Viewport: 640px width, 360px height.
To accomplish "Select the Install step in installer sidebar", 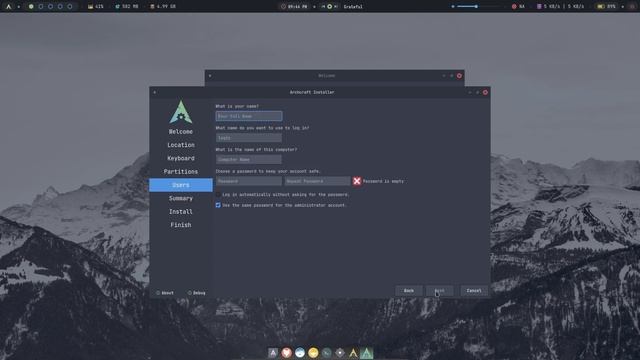I will [181, 211].
